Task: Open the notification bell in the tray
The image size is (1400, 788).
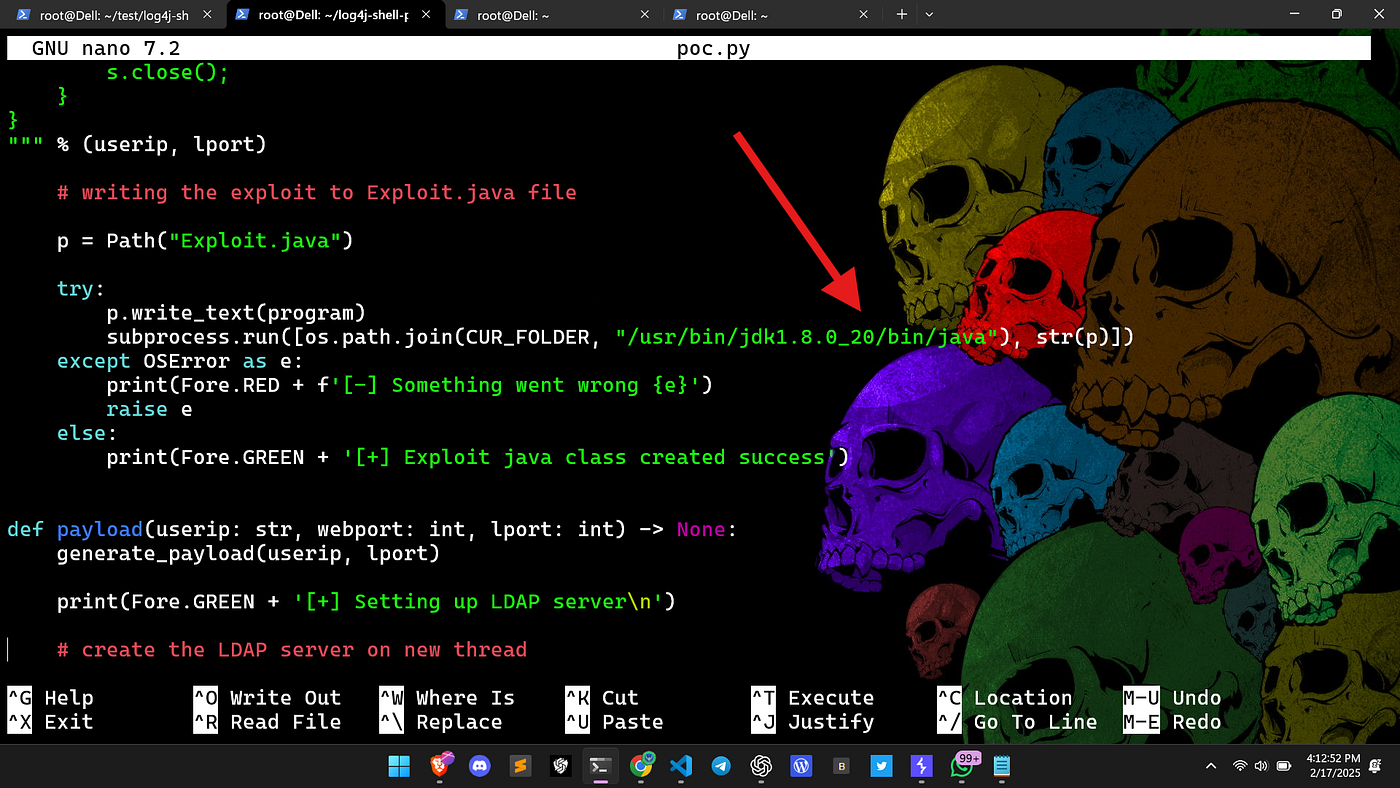Action: 1375,767
